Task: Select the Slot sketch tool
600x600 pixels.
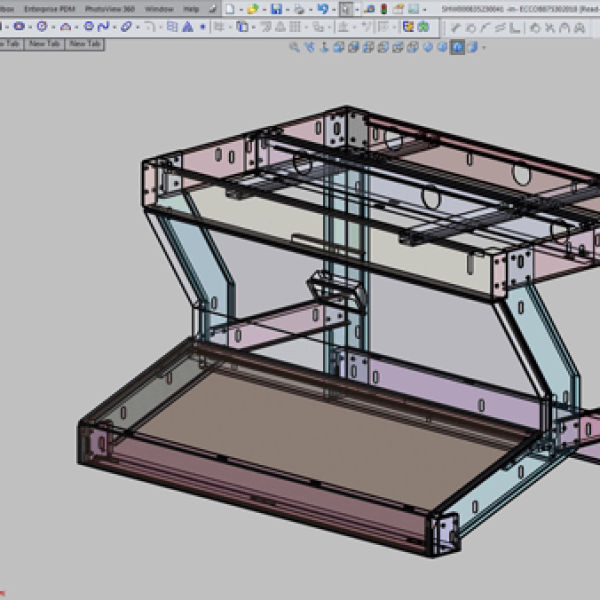Action: click(x=126, y=26)
